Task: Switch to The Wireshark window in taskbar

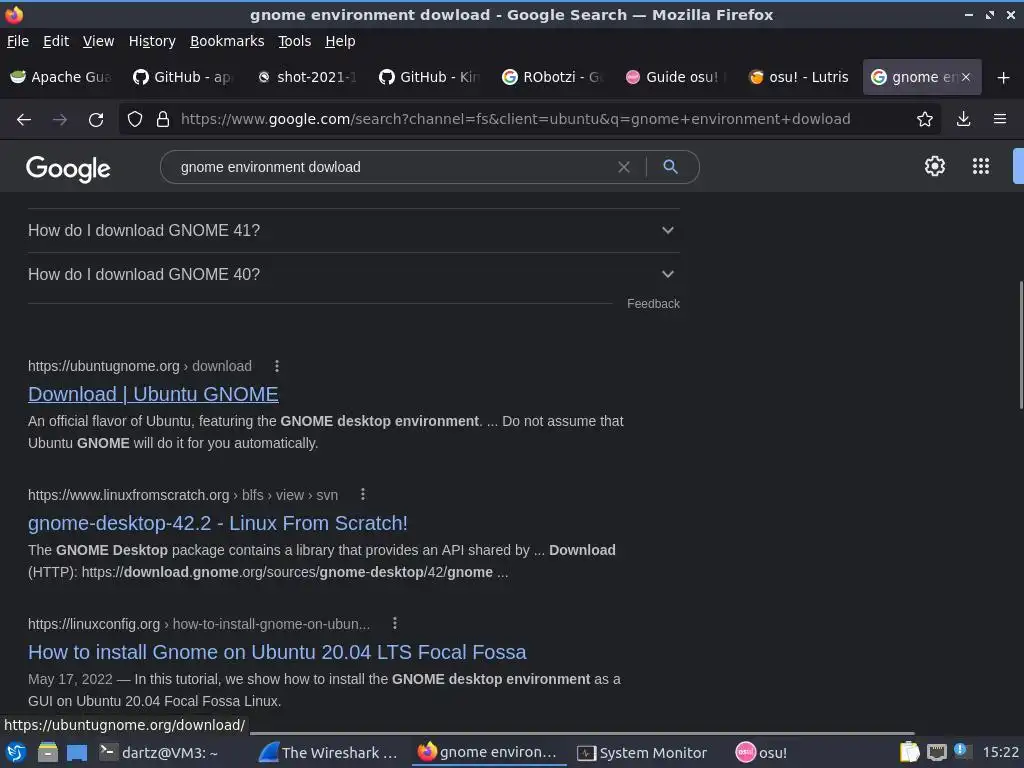Action: (x=328, y=753)
